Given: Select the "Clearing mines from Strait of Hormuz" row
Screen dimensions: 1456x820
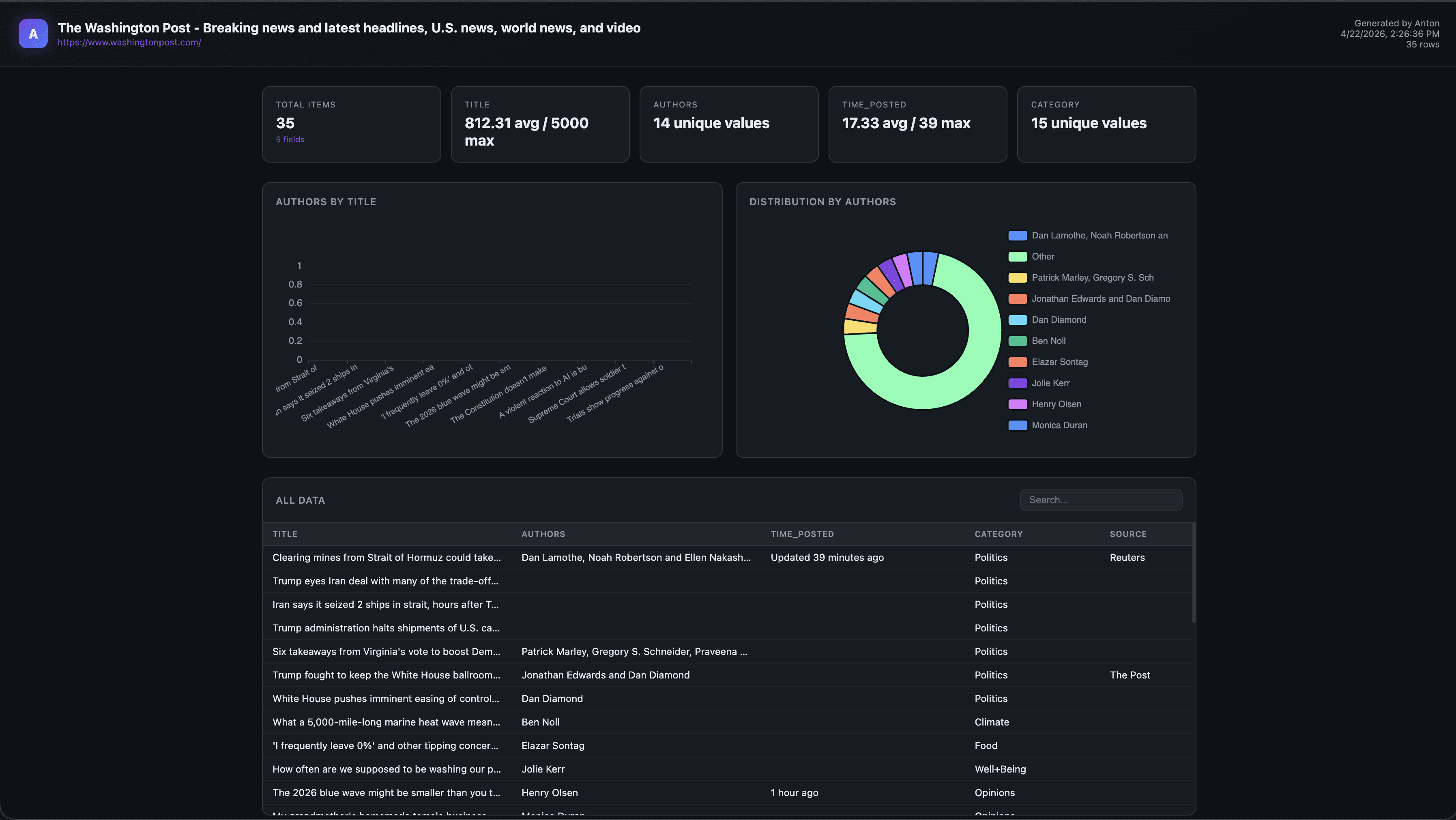Looking at the screenshot, I should pos(386,558).
